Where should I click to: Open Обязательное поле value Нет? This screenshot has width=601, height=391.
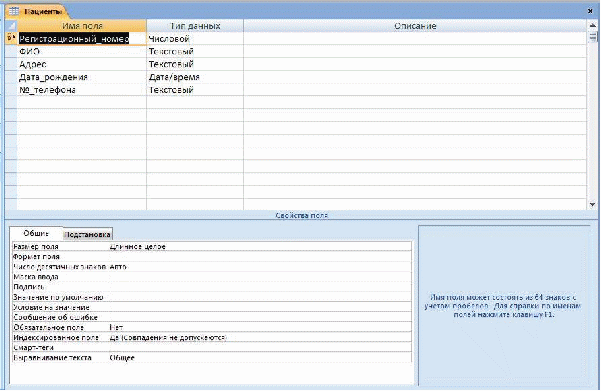(260, 327)
